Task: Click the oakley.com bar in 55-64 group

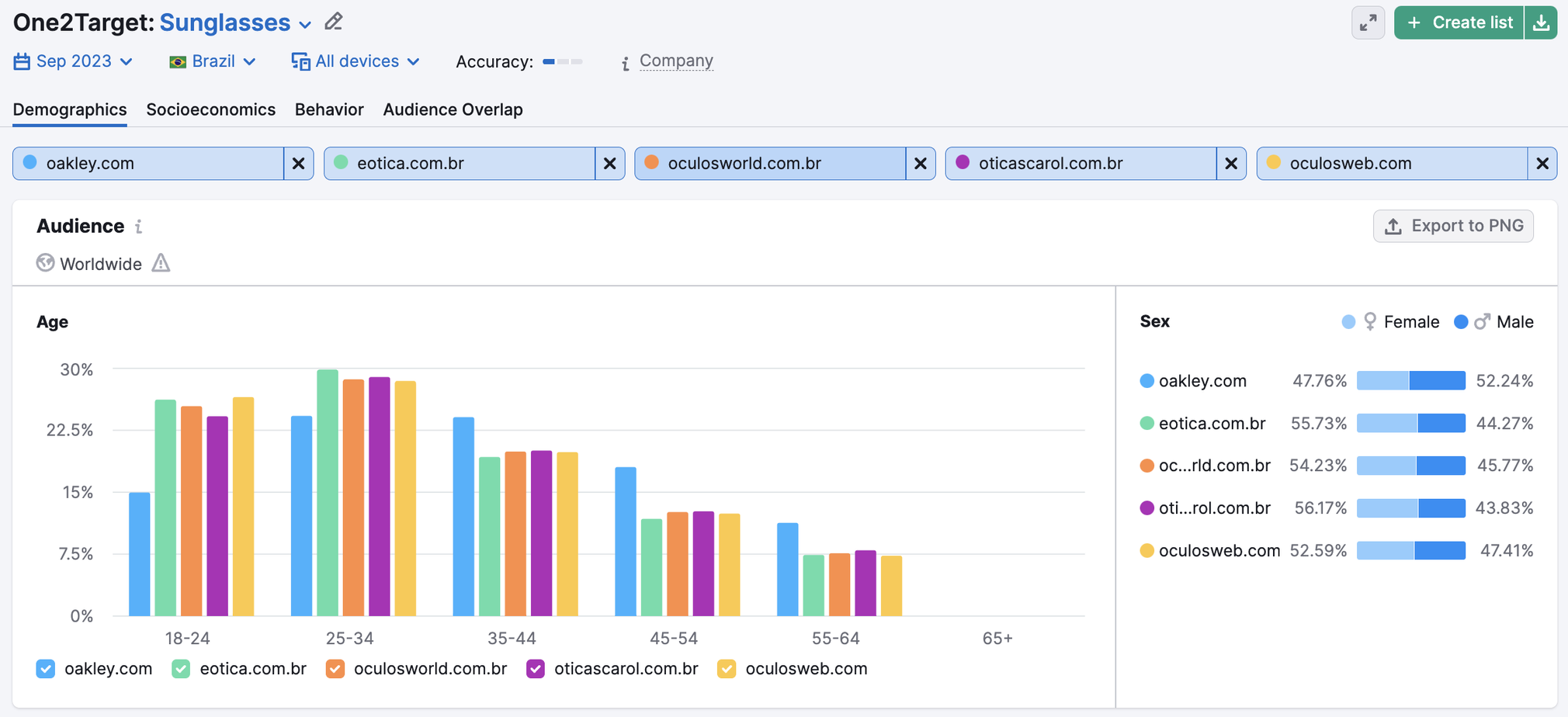Action: [788, 570]
